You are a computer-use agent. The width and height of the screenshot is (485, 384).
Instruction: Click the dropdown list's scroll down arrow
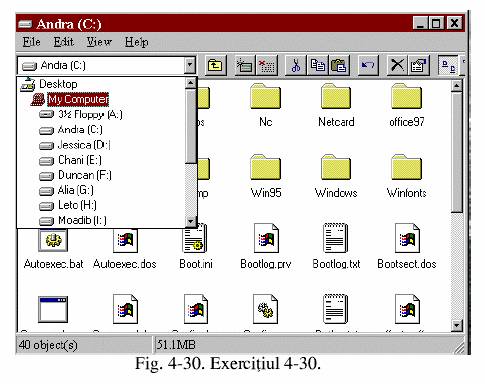191,221
